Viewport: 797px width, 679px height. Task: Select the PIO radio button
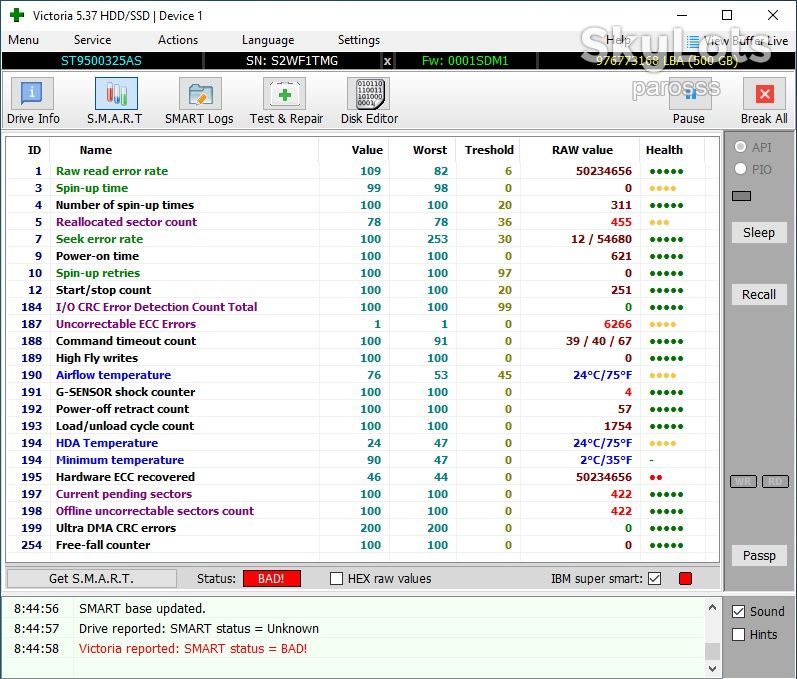[740, 169]
